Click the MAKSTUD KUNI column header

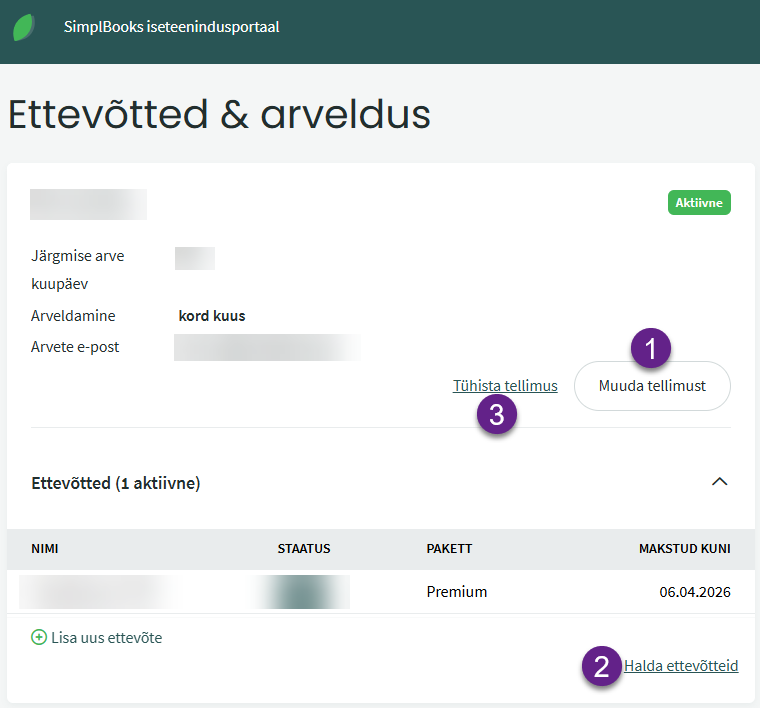(x=685, y=549)
